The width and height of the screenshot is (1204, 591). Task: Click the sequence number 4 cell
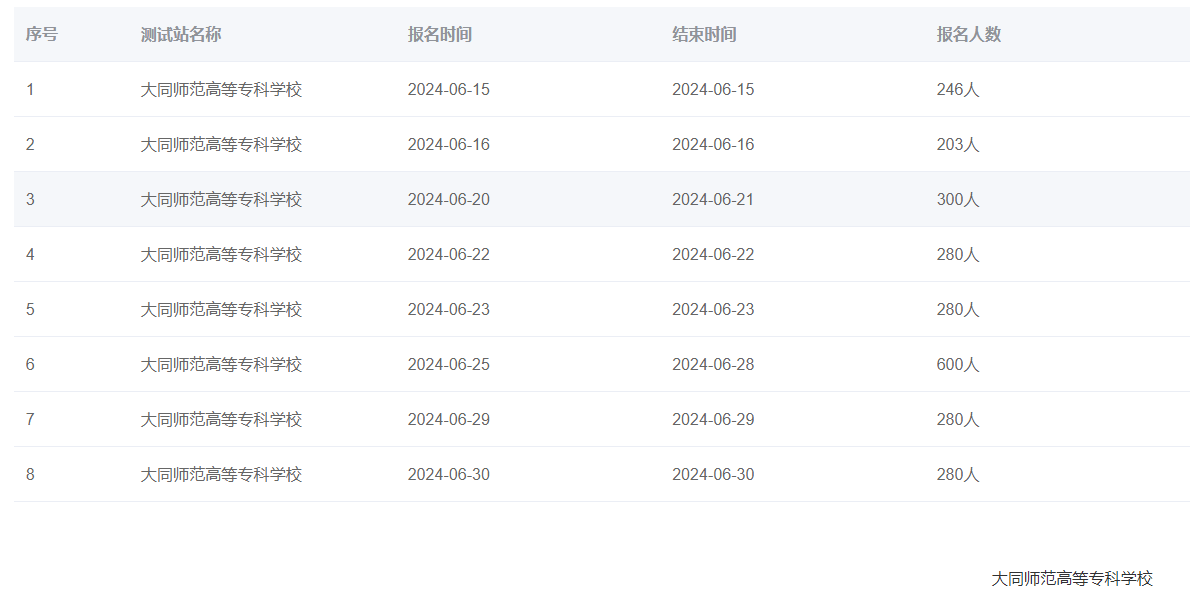[30, 254]
